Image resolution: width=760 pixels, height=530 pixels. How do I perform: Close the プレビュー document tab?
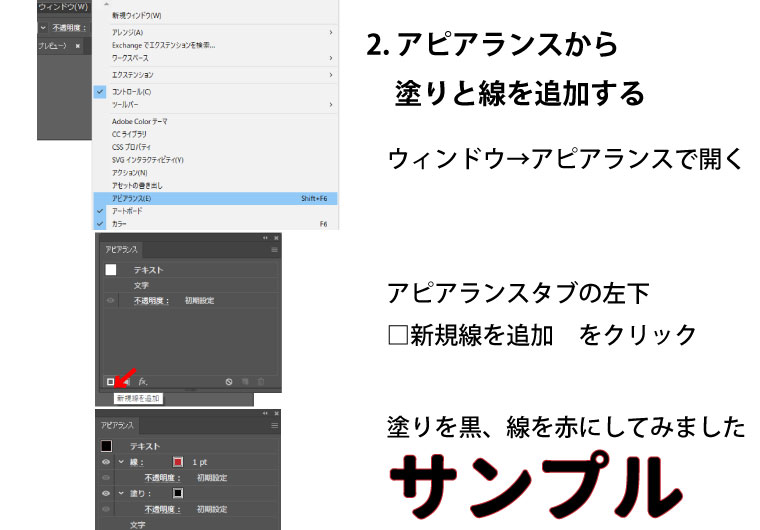(78, 46)
